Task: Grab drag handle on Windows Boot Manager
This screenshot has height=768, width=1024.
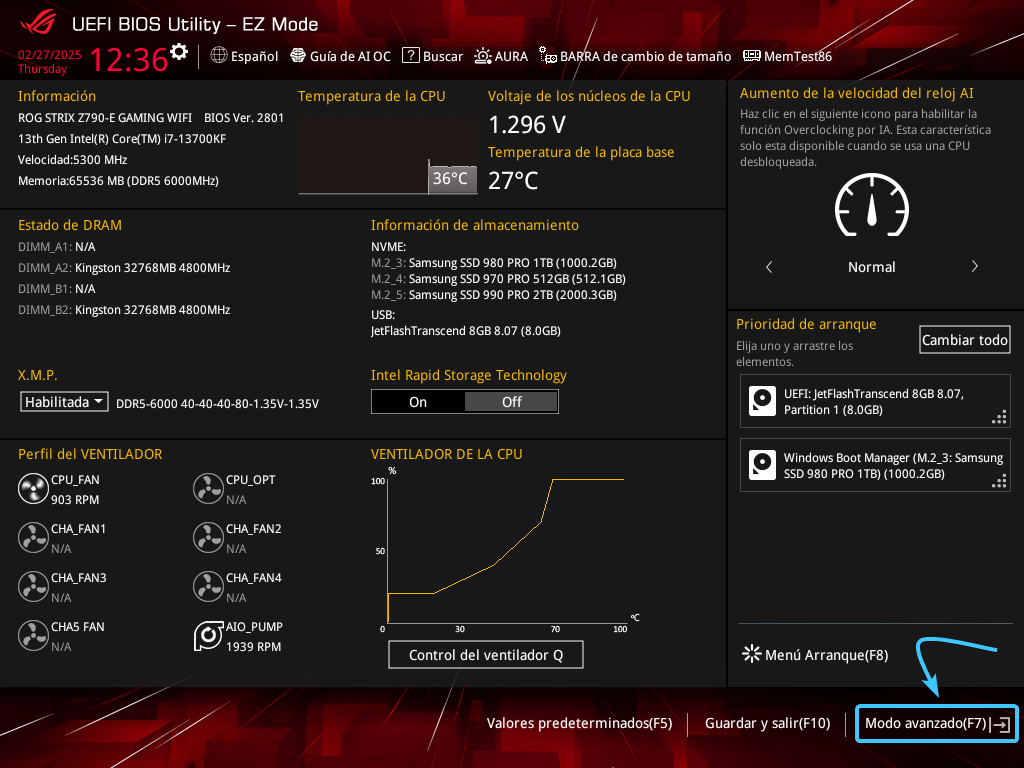Action: click(x=999, y=481)
